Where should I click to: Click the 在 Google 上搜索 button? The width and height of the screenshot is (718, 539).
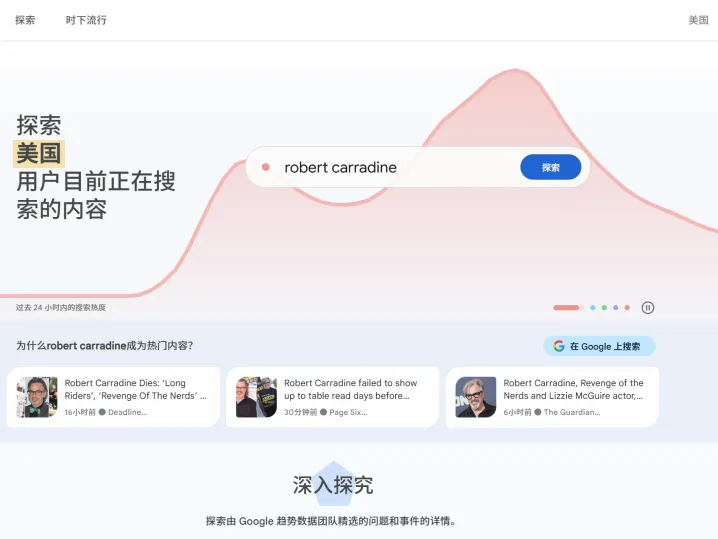click(x=599, y=346)
